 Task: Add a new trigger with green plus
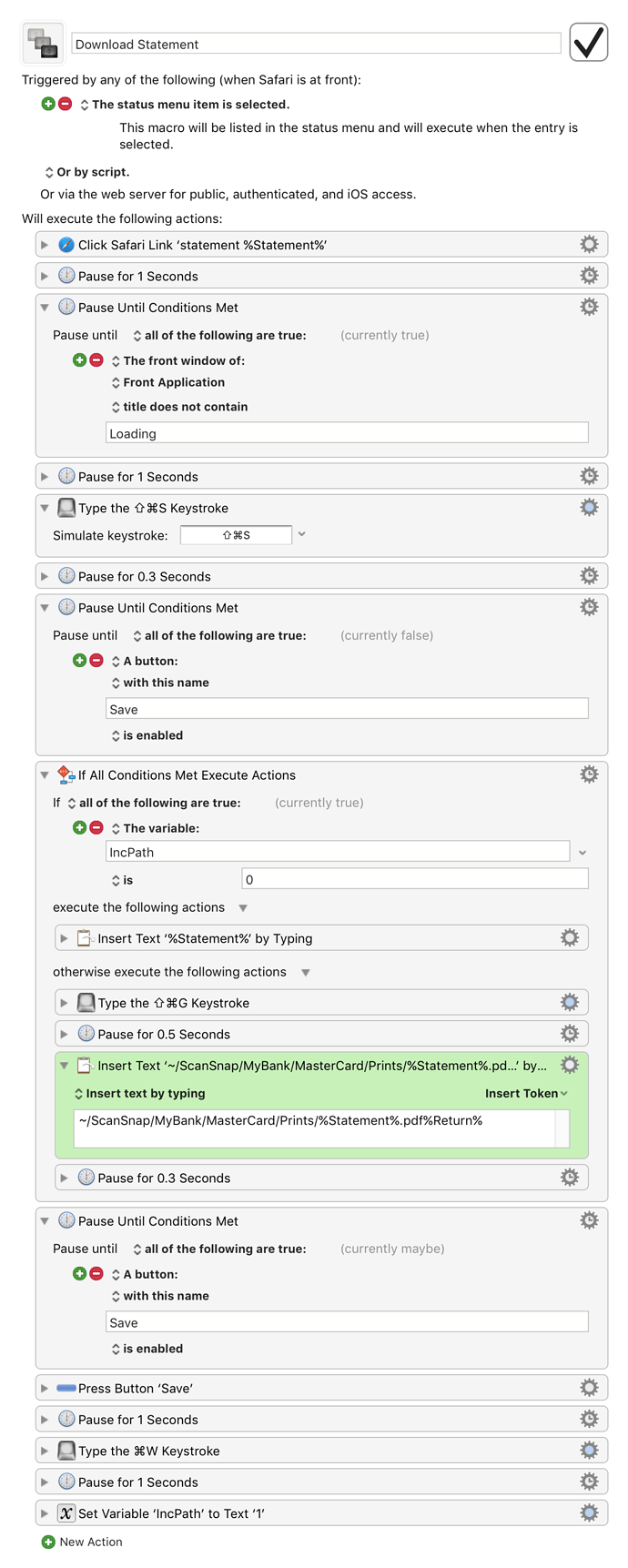coord(48,104)
